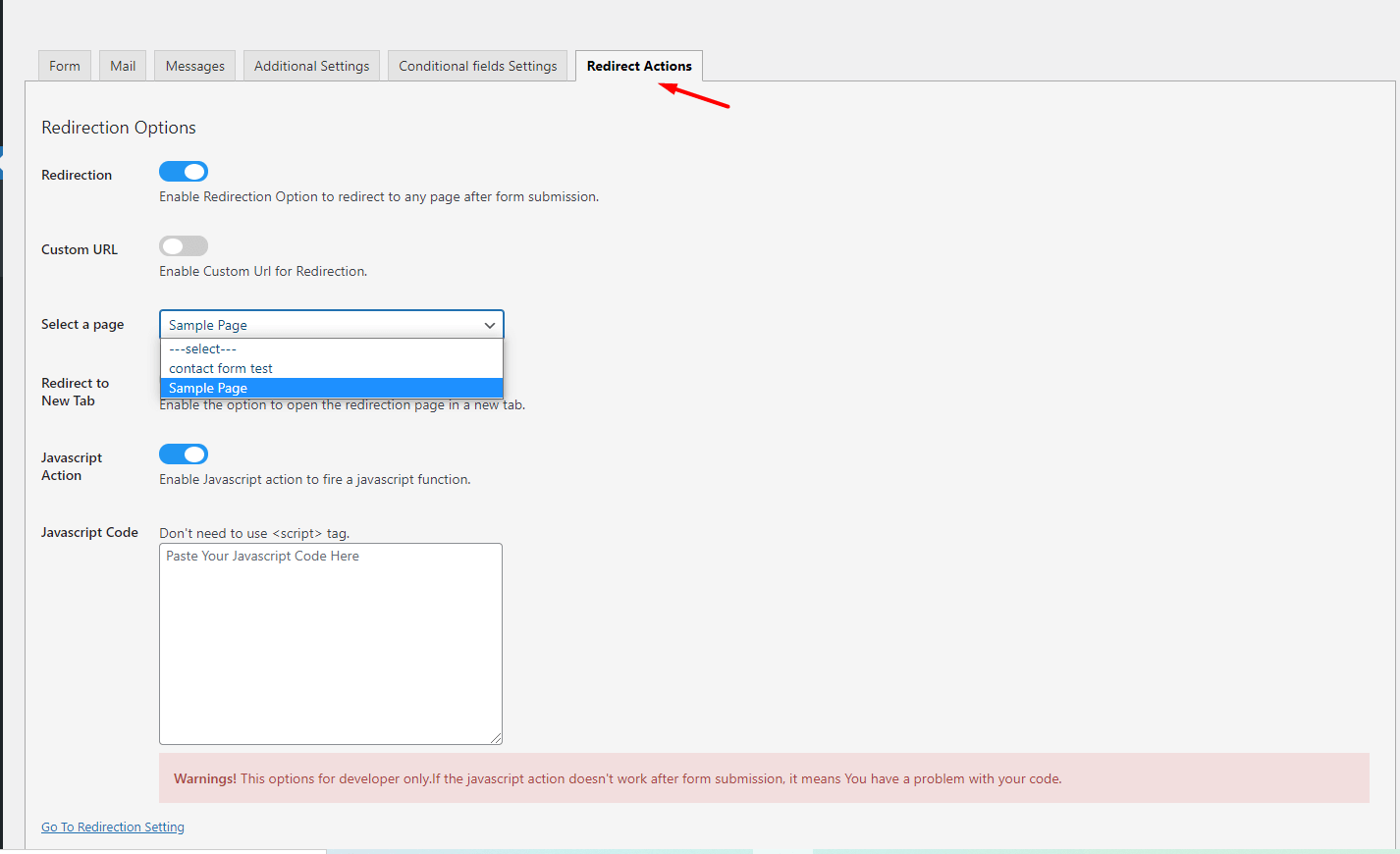
Task: Go to the Messages tab
Action: (x=194, y=66)
